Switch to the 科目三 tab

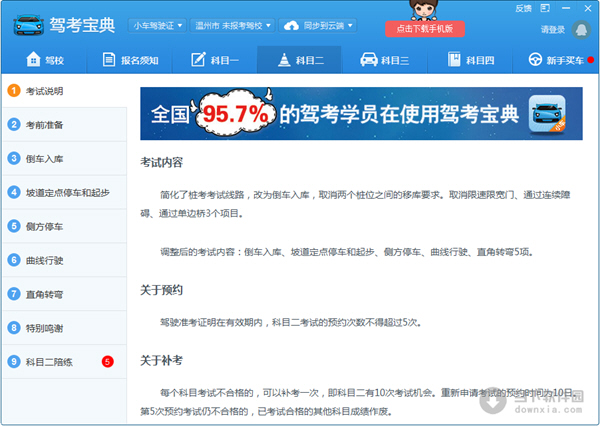click(385, 60)
